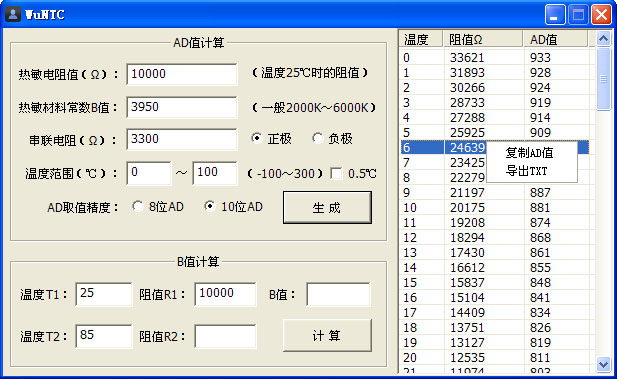
Task: Click the 阻值Ω column header
Action: point(483,39)
